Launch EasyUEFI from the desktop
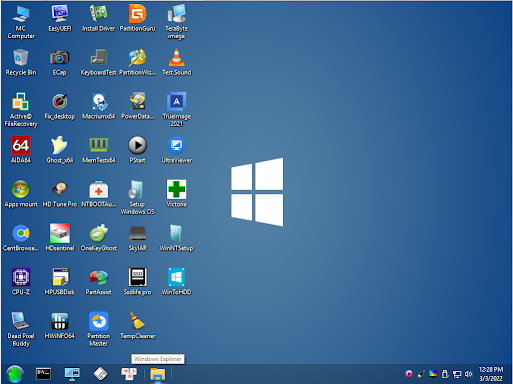 60,18
